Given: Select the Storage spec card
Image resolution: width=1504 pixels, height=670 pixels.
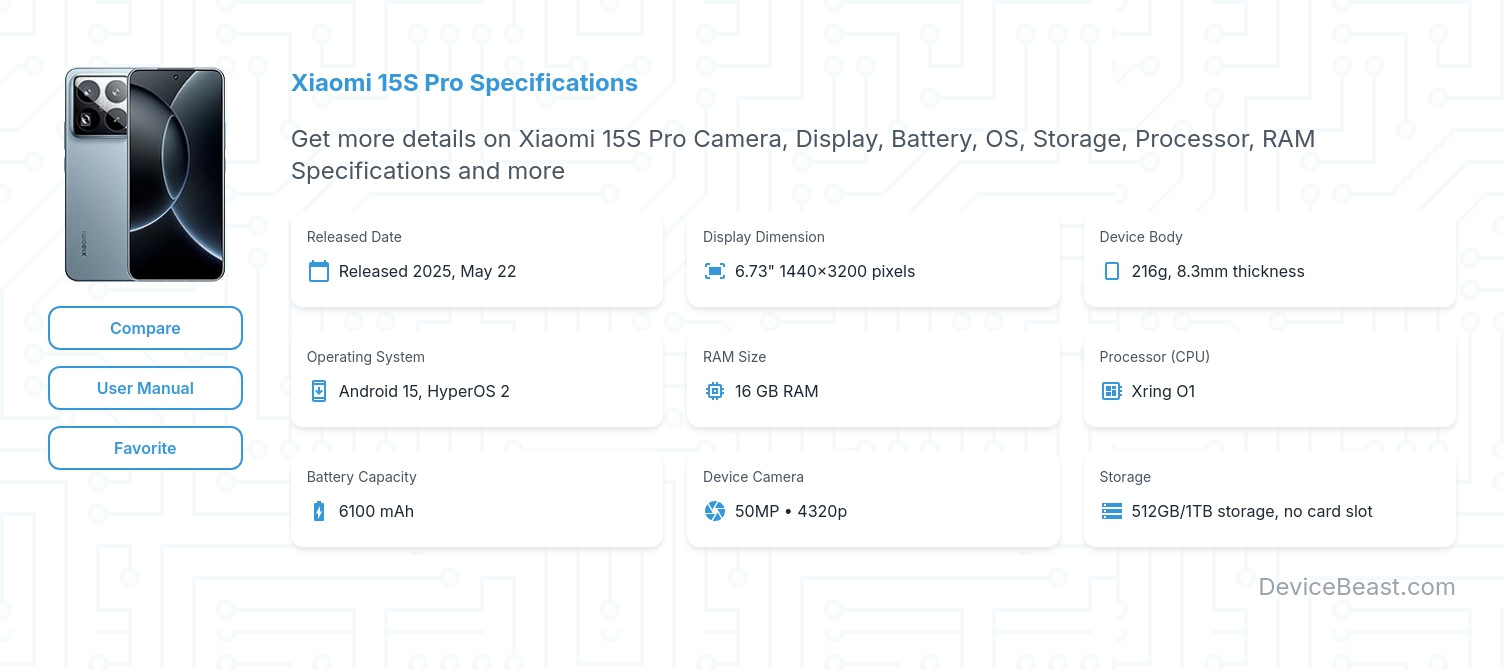Looking at the screenshot, I should coord(1270,496).
